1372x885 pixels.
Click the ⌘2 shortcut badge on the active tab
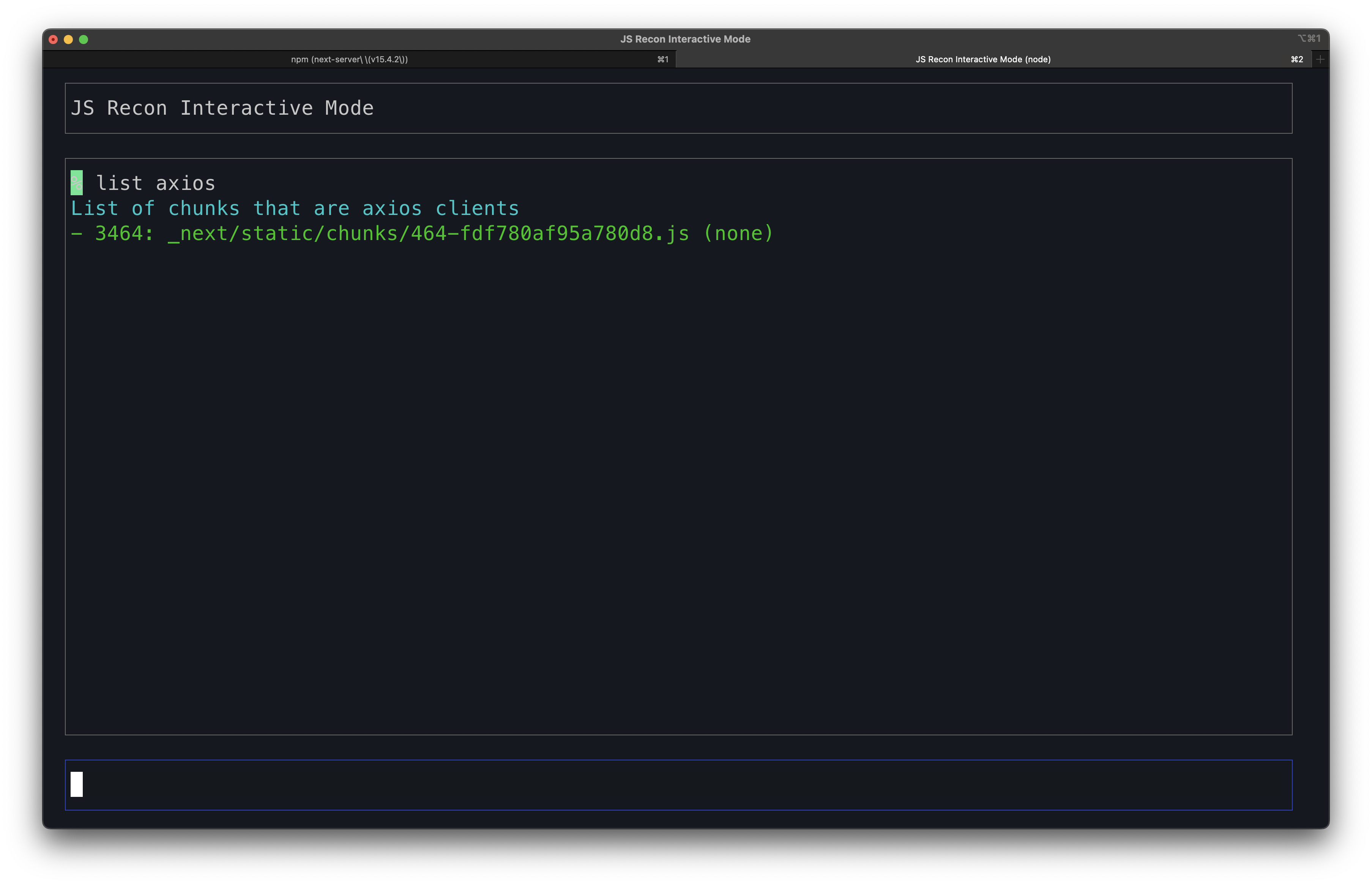coord(1297,58)
